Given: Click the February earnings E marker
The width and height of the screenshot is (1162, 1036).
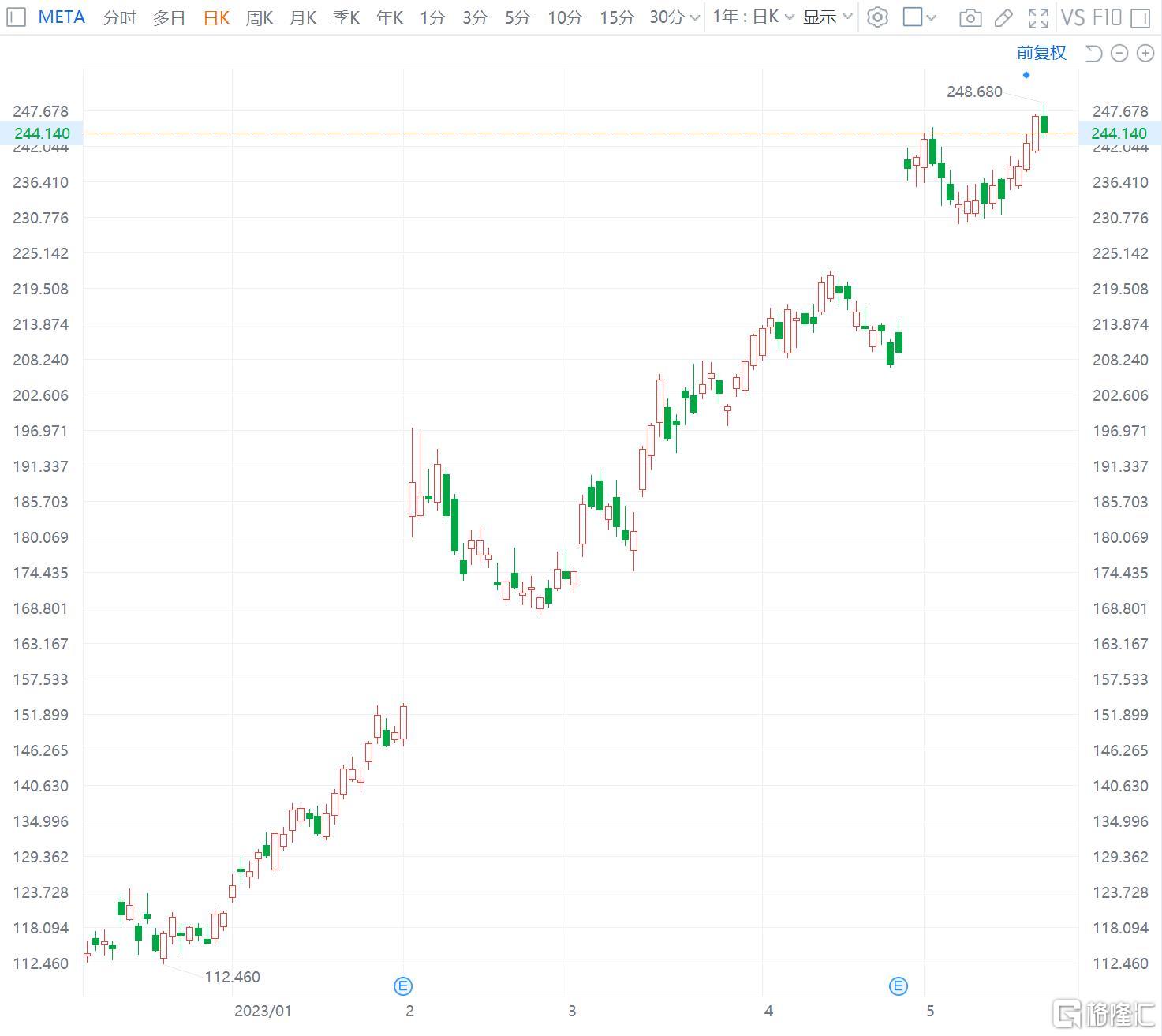Looking at the screenshot, I should 403,986.
